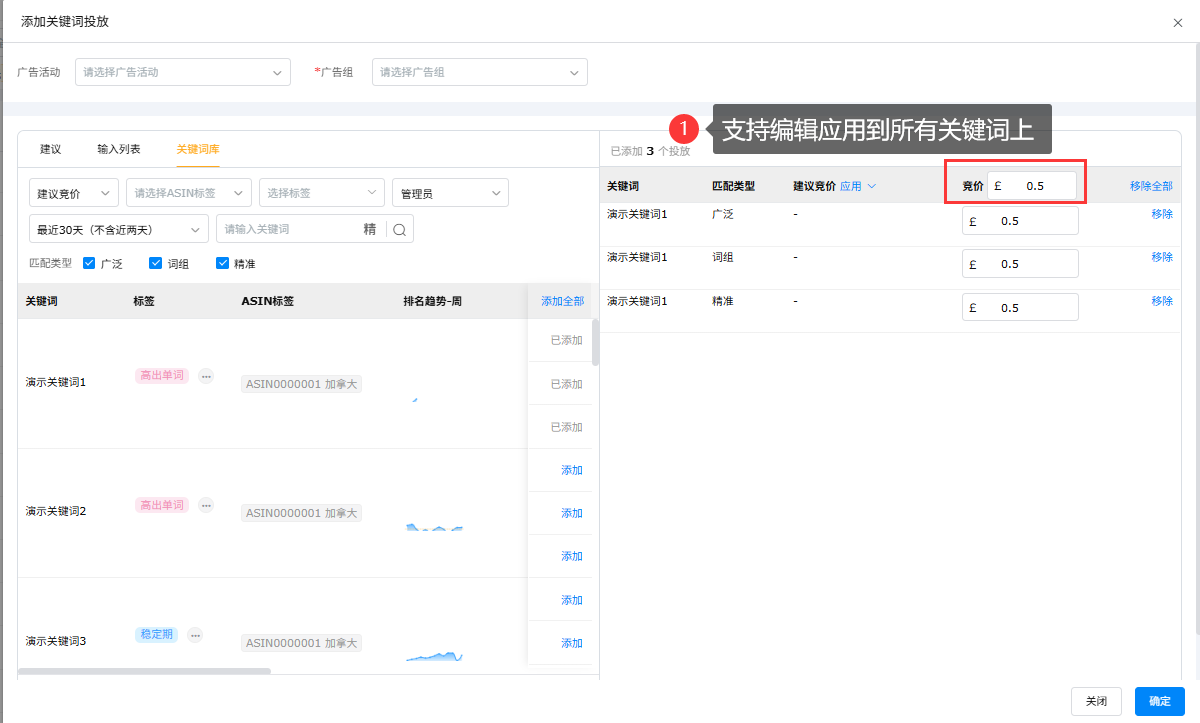Click the ellipsis icon beside 演示关键词2 tag
The image size is (1200, 723).
pyautogui.click(x=206, y=505)
